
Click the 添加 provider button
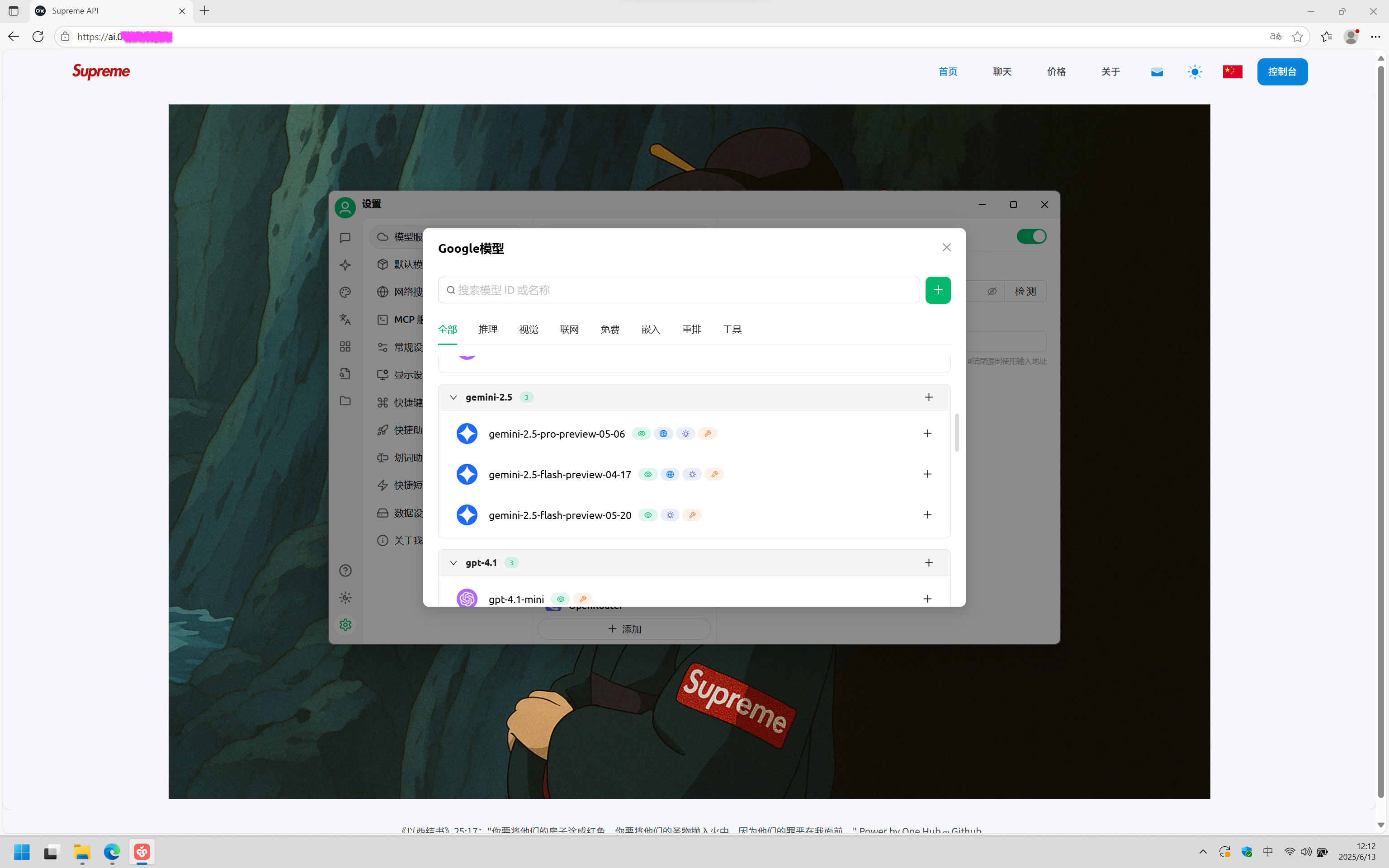pyautogui.click(x=624, y=629)
